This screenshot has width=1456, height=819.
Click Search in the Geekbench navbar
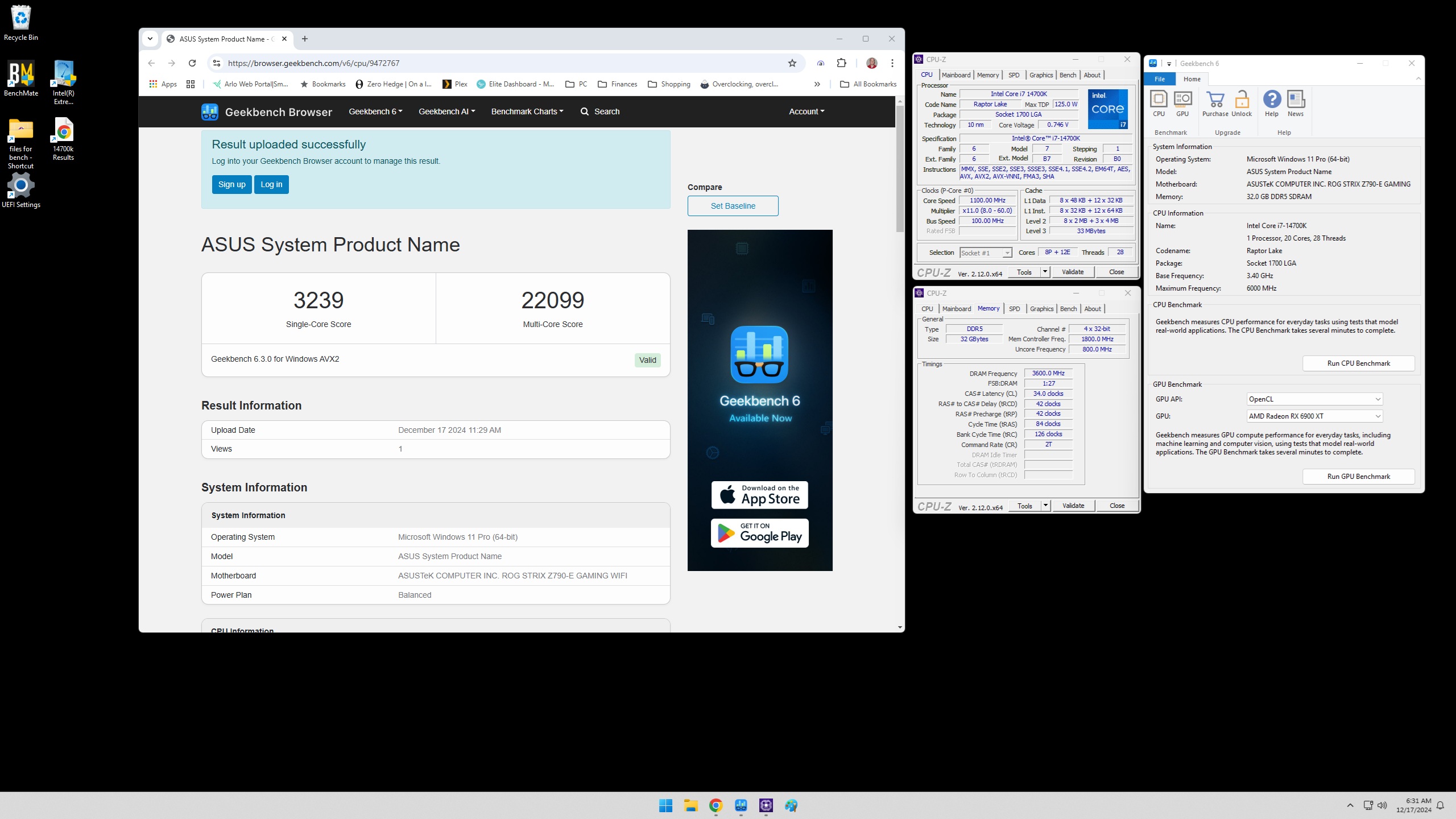(600, 111)
